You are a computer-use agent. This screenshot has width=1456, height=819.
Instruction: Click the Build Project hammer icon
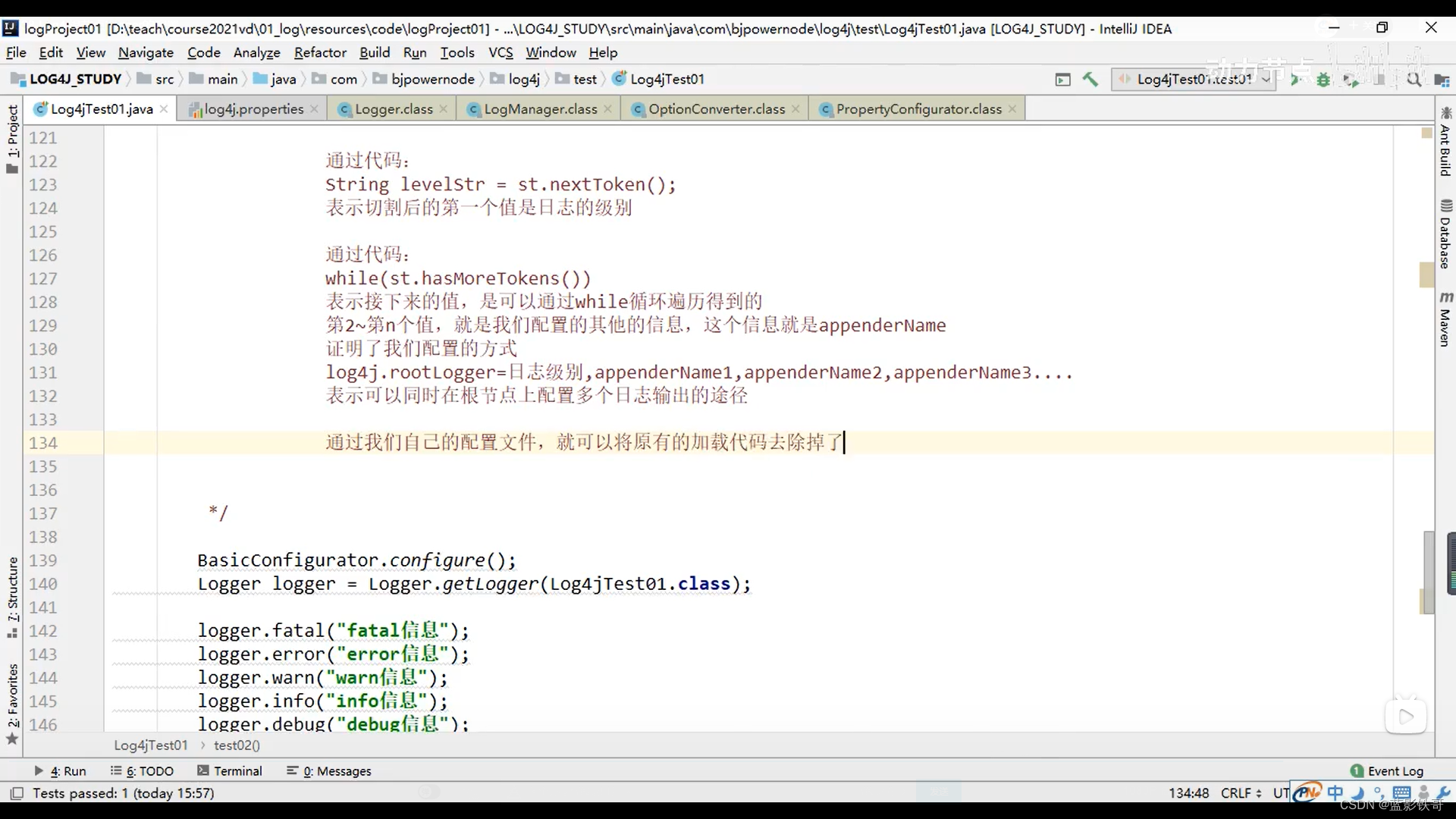tap(1090, 79)
